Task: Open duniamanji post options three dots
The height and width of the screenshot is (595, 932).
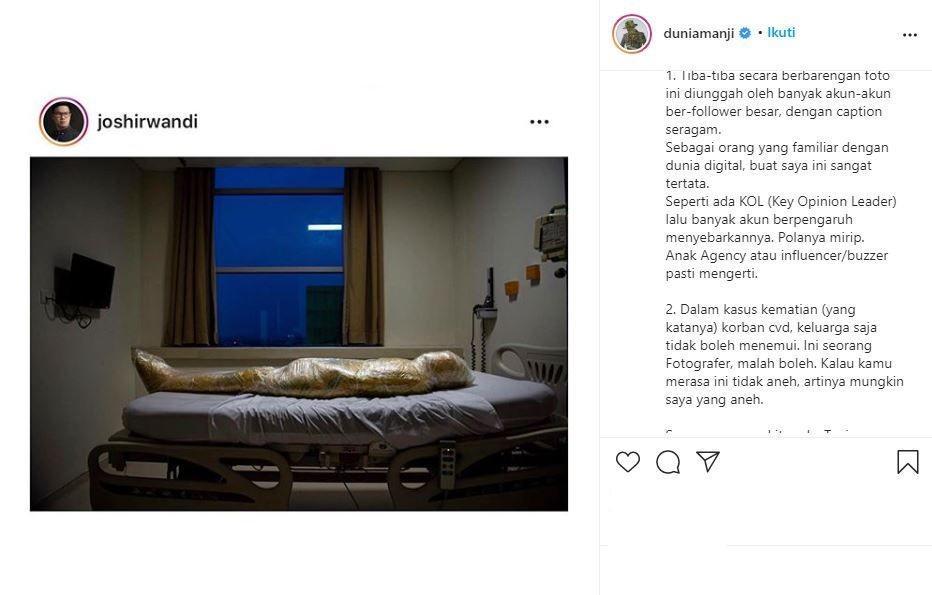Action: 909,35
